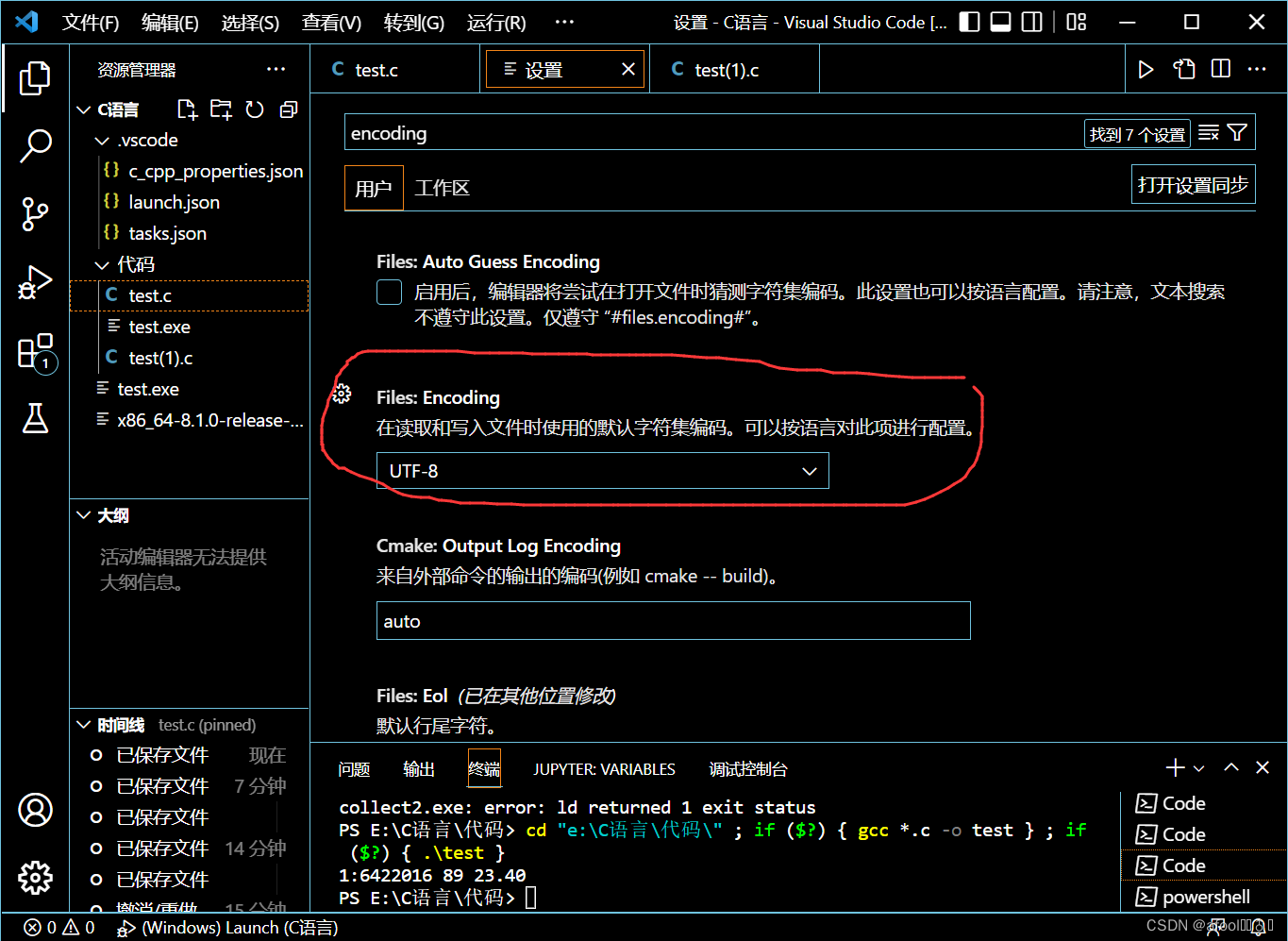Open the 运行(R) menu
The image size is (1288, 941).
coord(496,23)
